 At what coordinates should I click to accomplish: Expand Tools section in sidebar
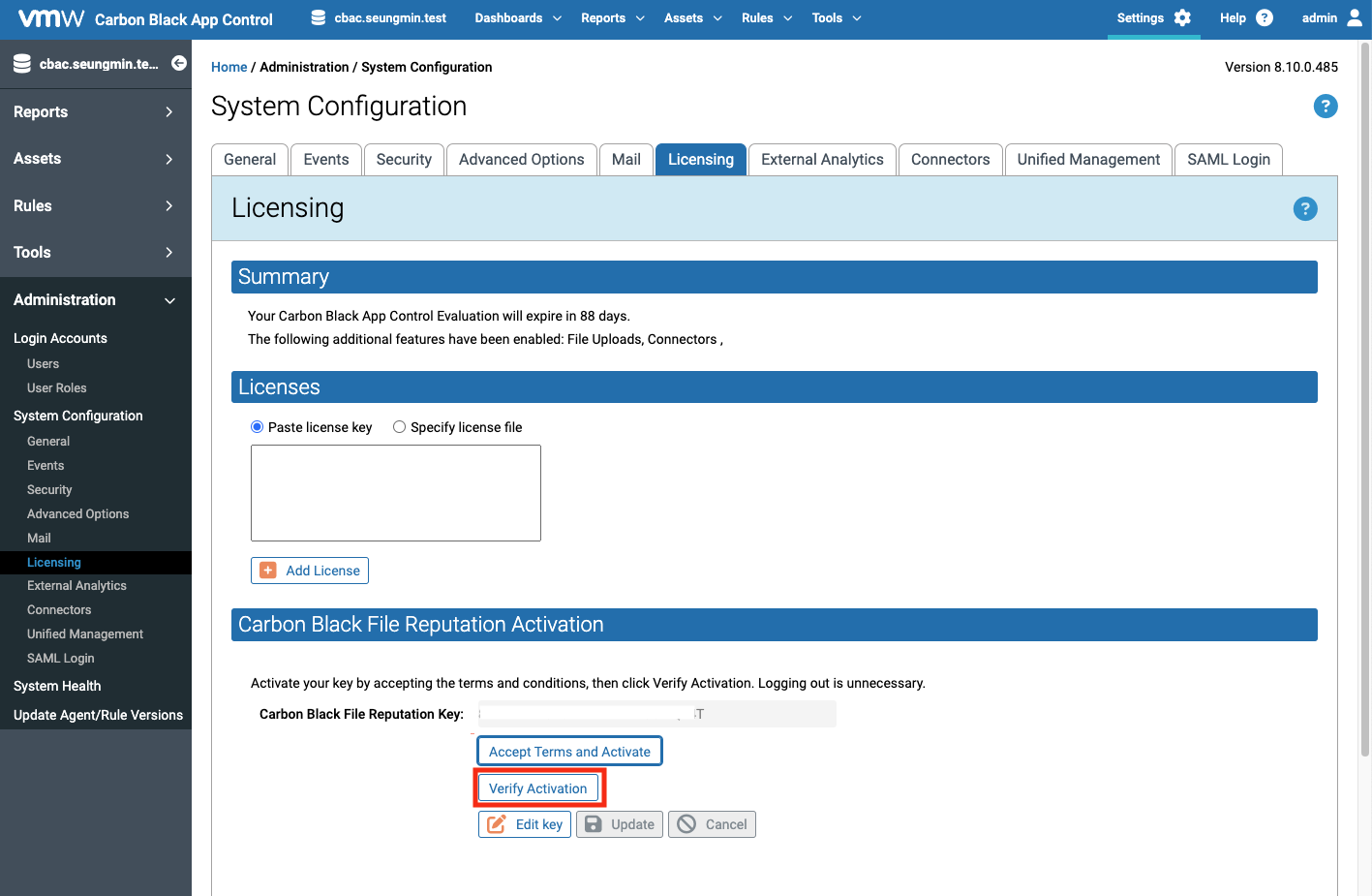[96, 252]
